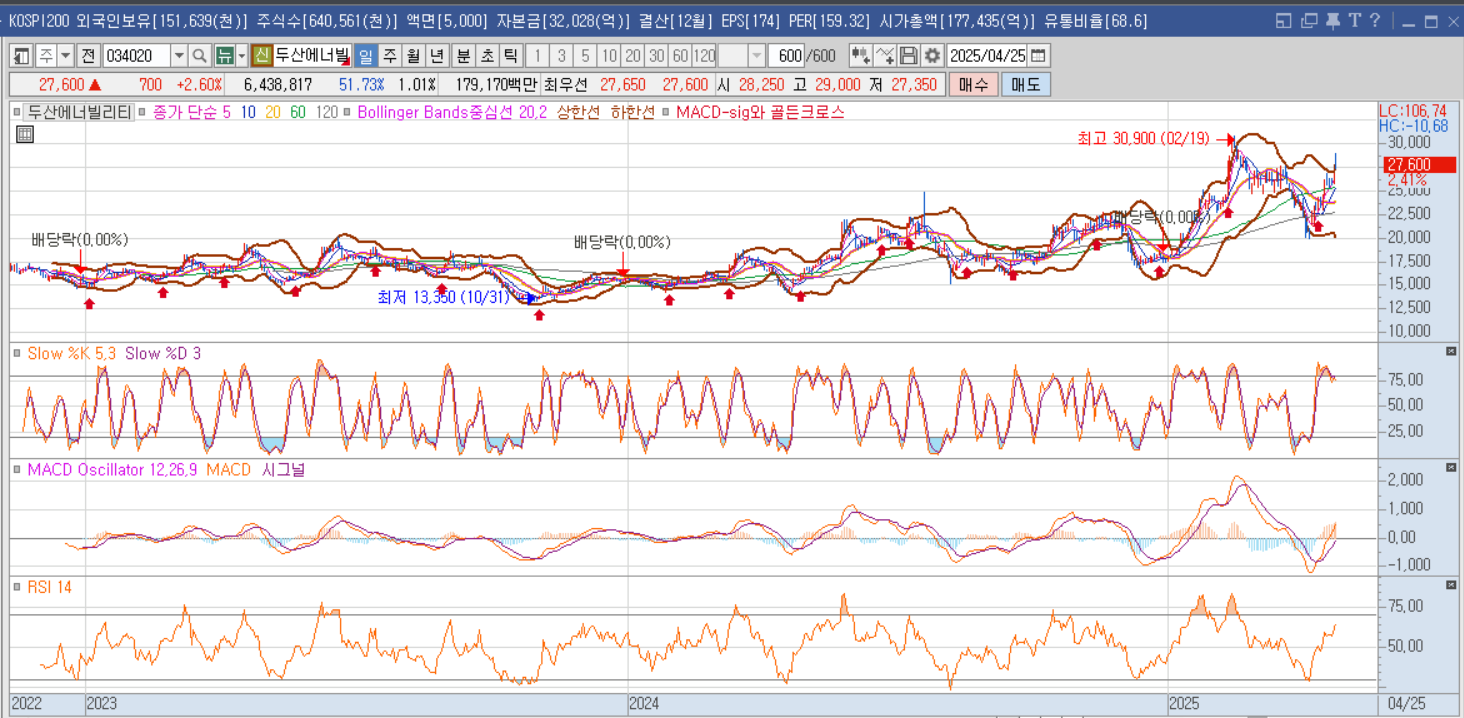Open chart settings gear icon
The height and width of the screenshot is (718, 1464).
pyautogui.click(x=932, y=56)
